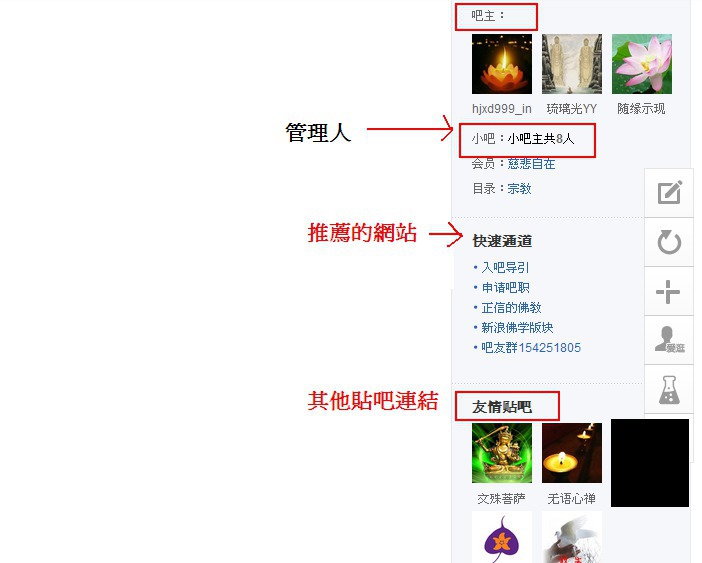Image resolution: width=702 pixels, height=563 pixels.
Task: Open hjxd999_in candle lotus avatar
Action: [x=502, y=64]
